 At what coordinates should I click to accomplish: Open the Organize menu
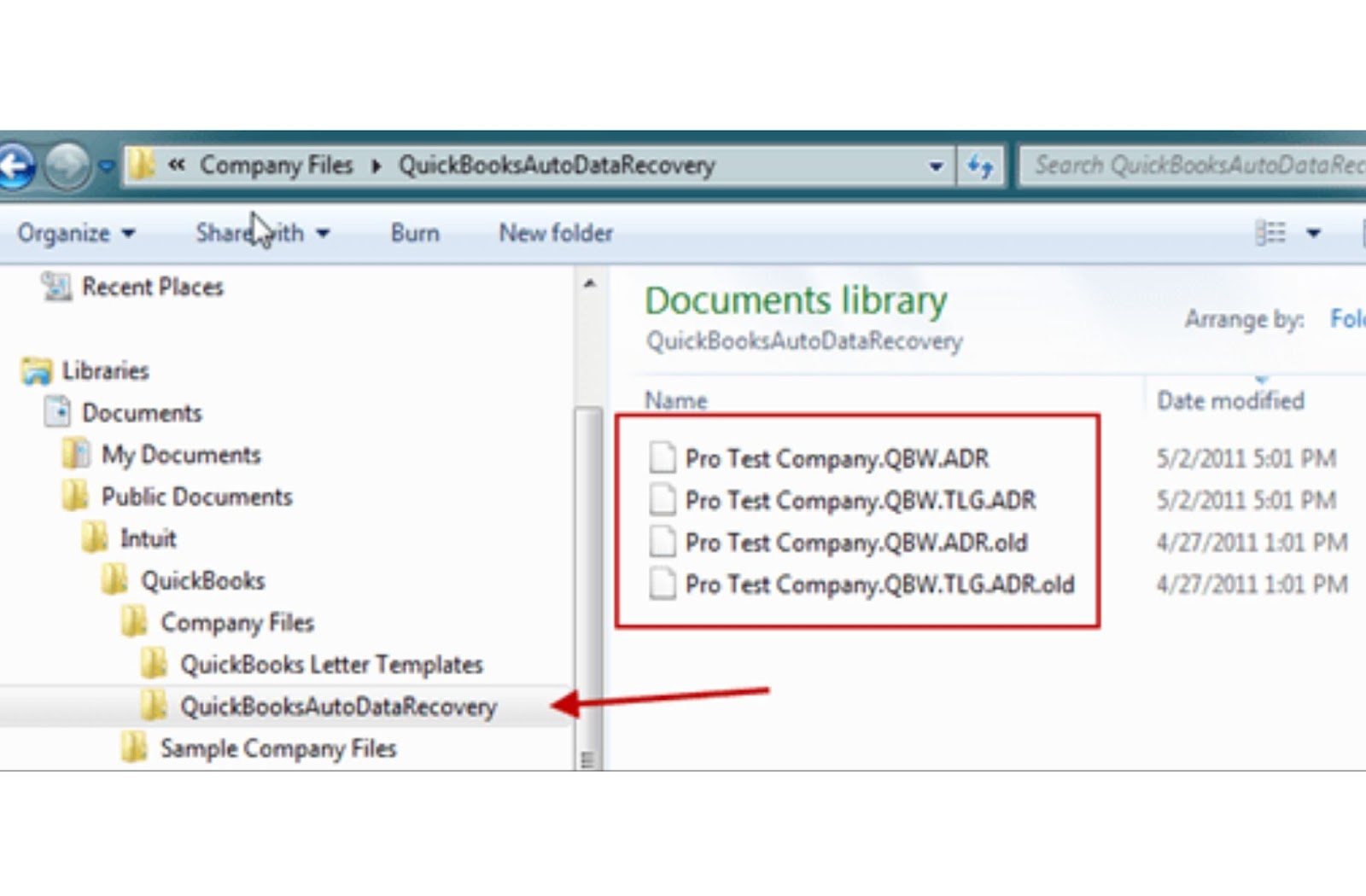tap(76, 233)
